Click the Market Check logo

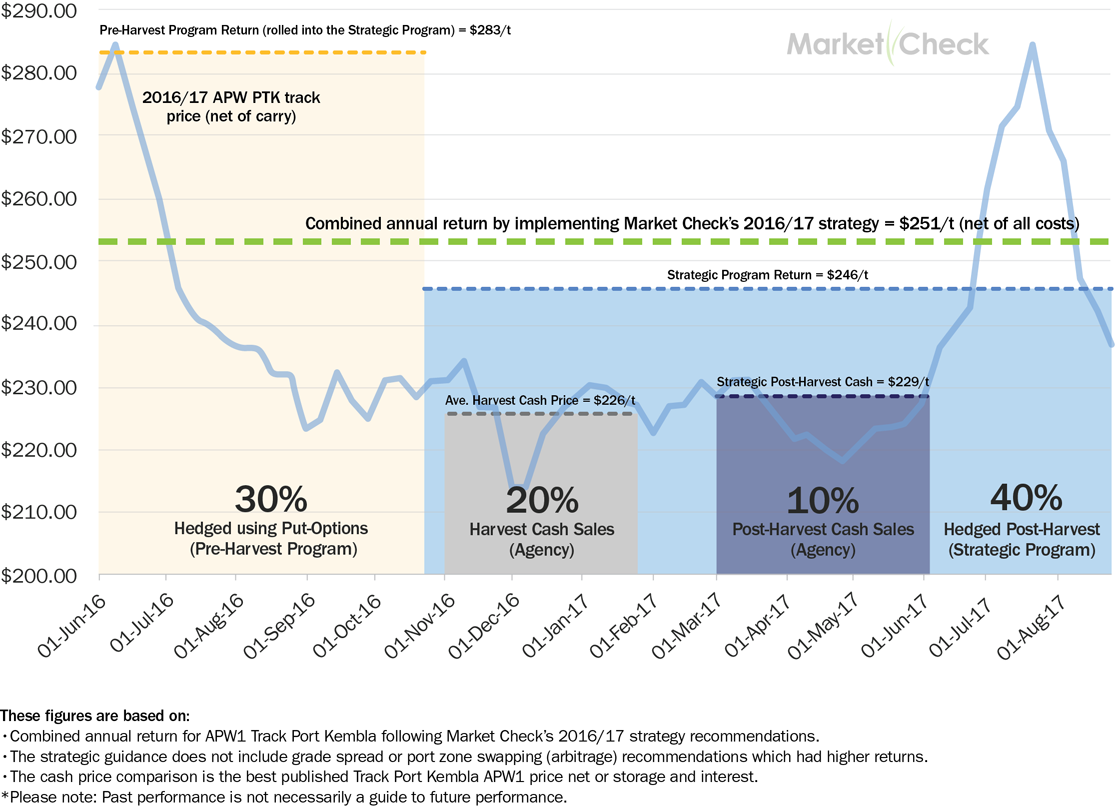[887, 44]
